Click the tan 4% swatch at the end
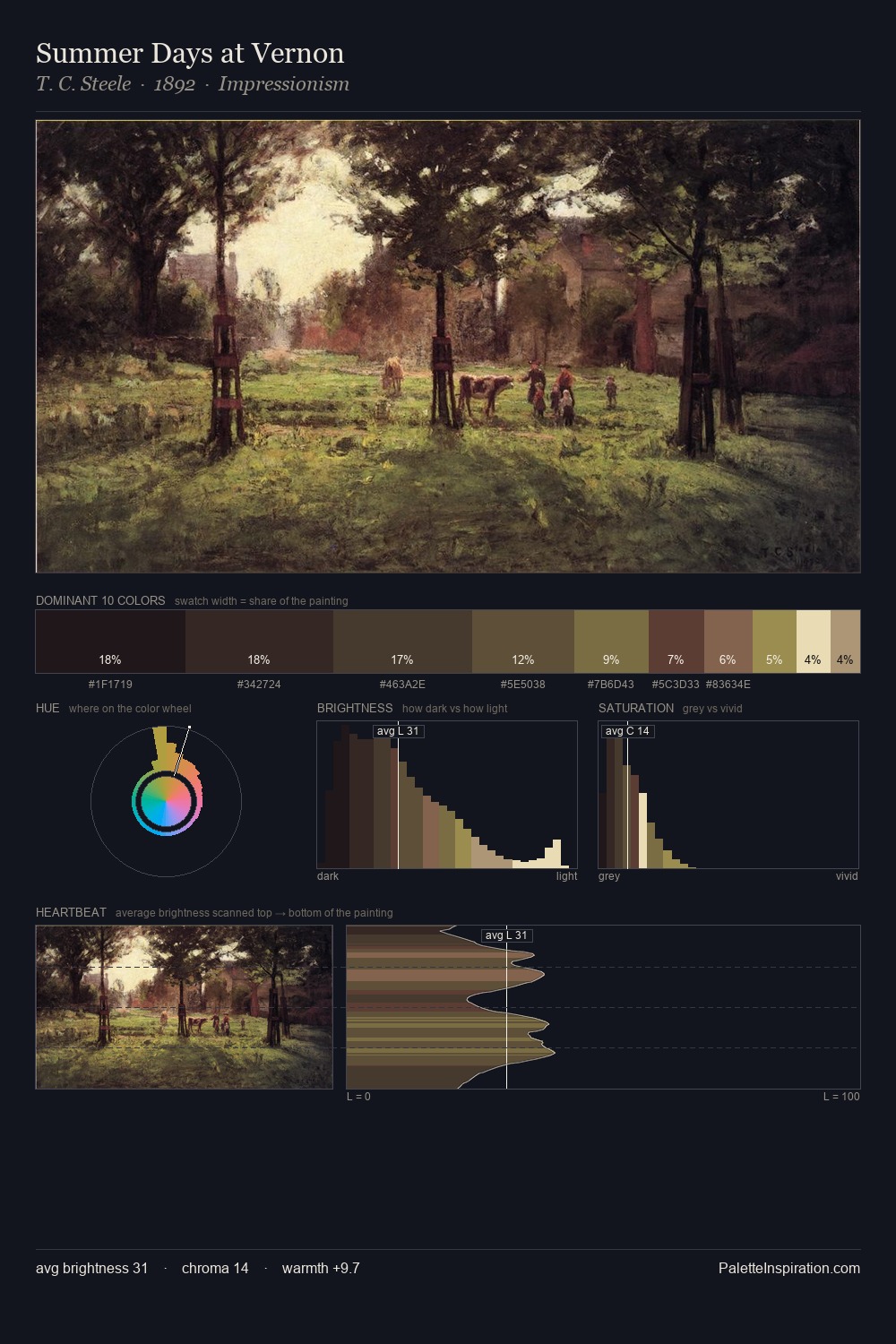896x1344 pixels. click(x=845, y=642)
